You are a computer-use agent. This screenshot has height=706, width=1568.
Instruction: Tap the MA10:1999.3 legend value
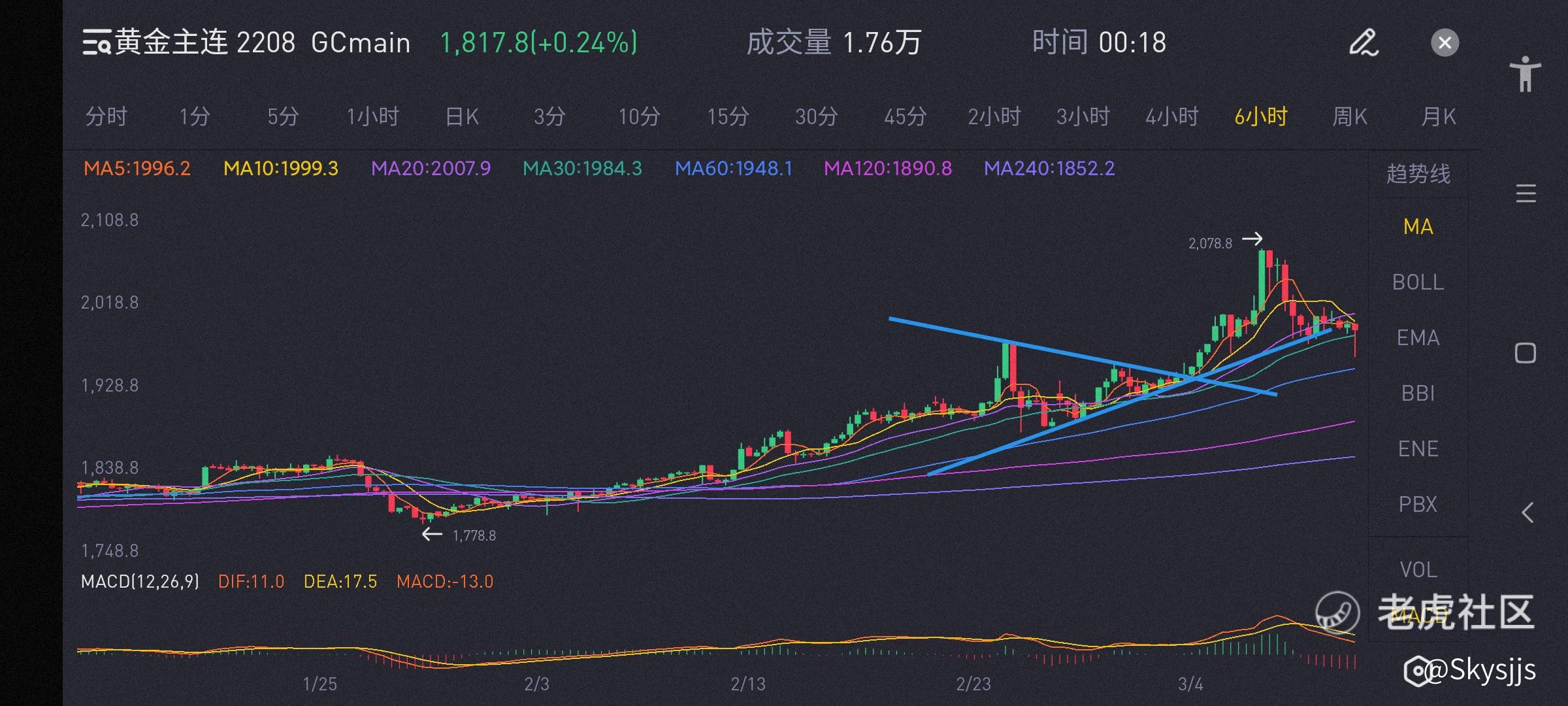tap(281, 169)
